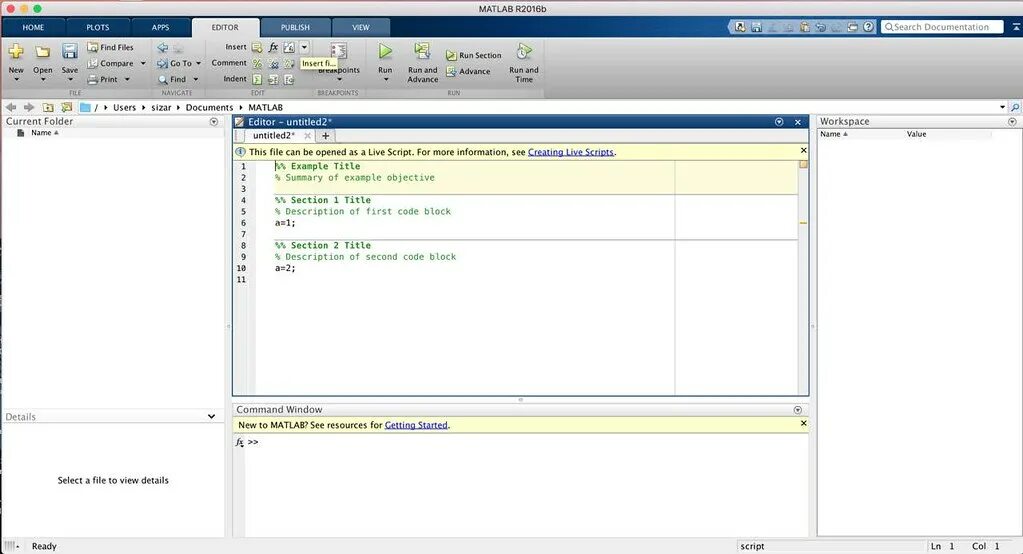Open Current Folder panel actions menu
1023x554 pixels.
[x=214, y=121]
